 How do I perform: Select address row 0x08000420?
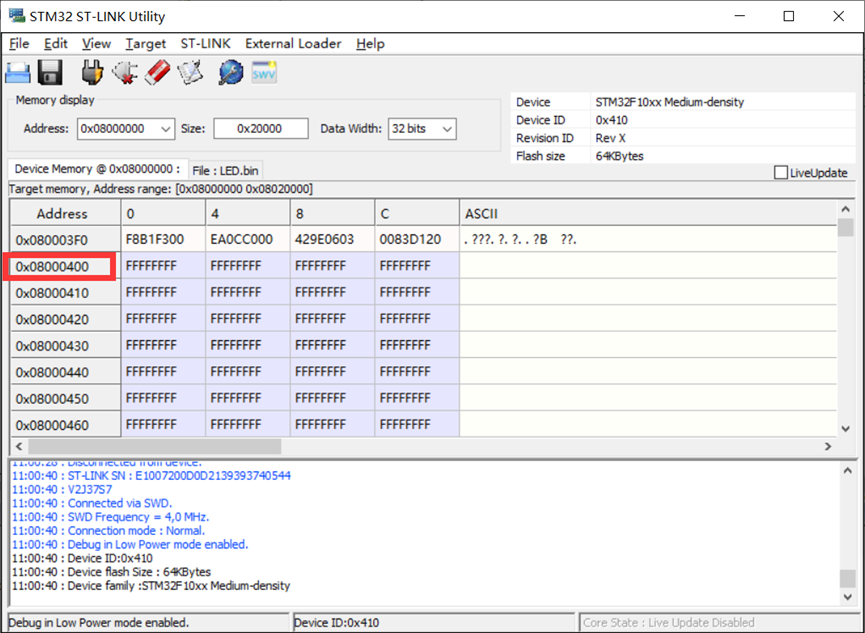pos(66,320)
